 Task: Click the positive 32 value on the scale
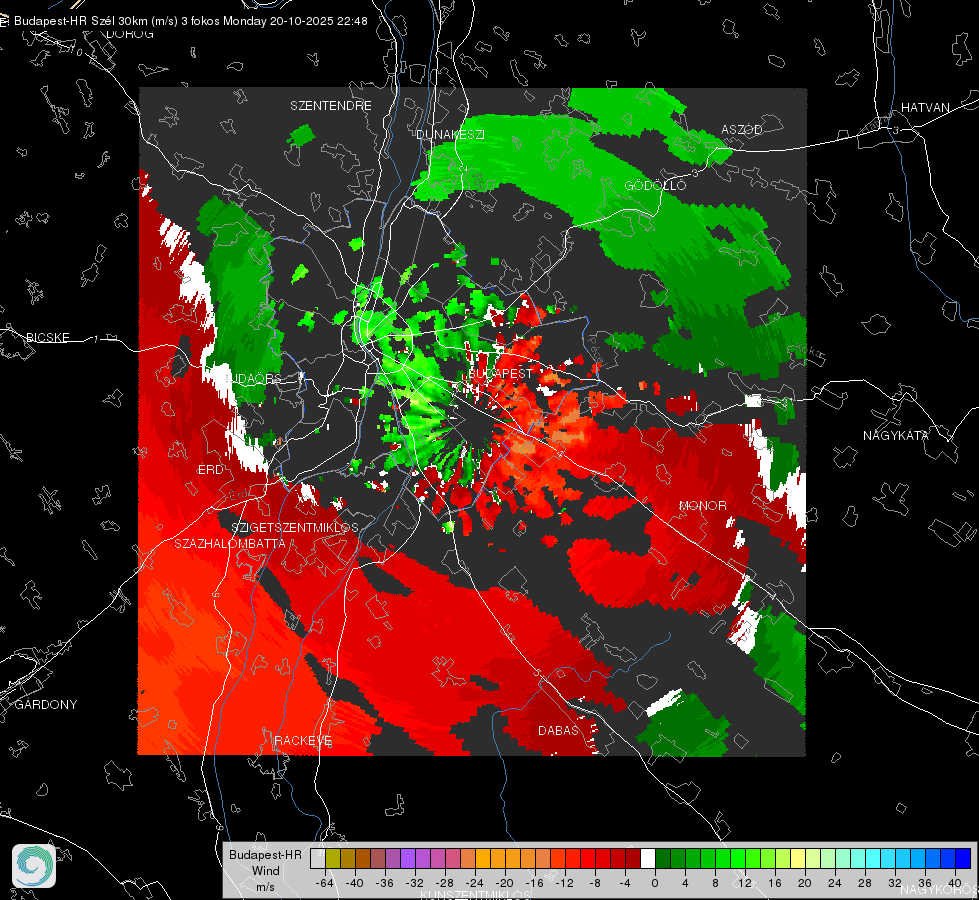(895, 883)
